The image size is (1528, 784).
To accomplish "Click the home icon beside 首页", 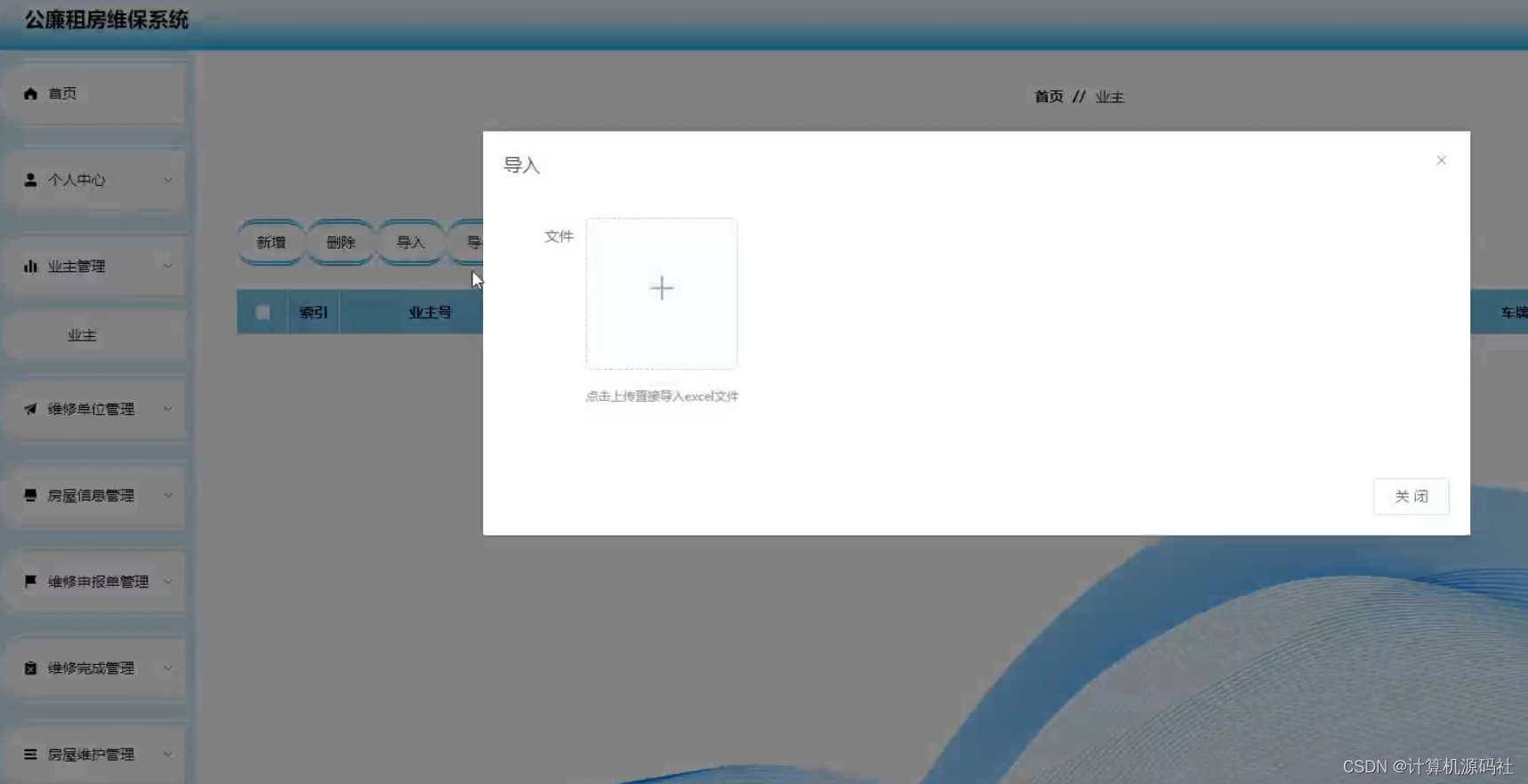I will (x=30, y=93).
